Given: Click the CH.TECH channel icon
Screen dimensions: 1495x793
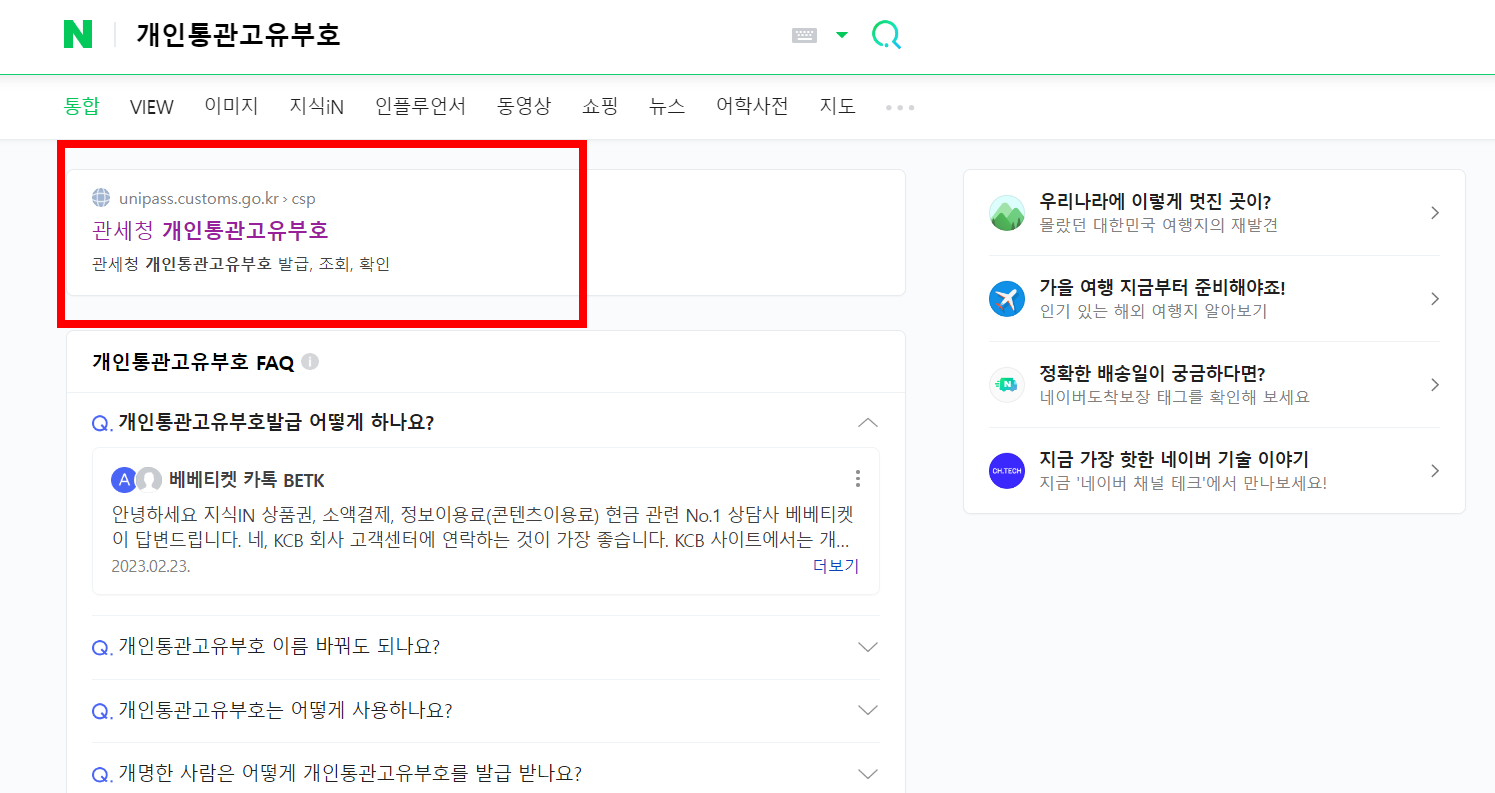Looking at the screenshot, I should pos(1007,471).
